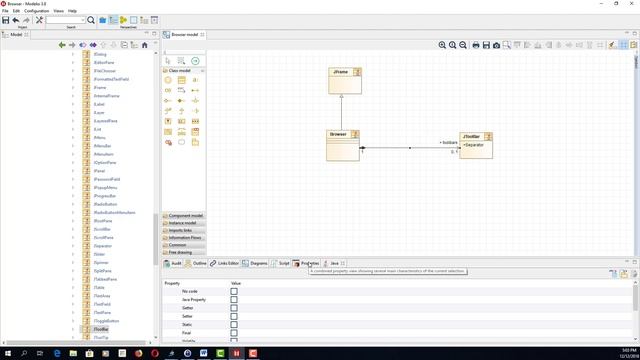Expand the Instance model palette group
Viewport: 640px width, 360px height.
click(184, 223)
